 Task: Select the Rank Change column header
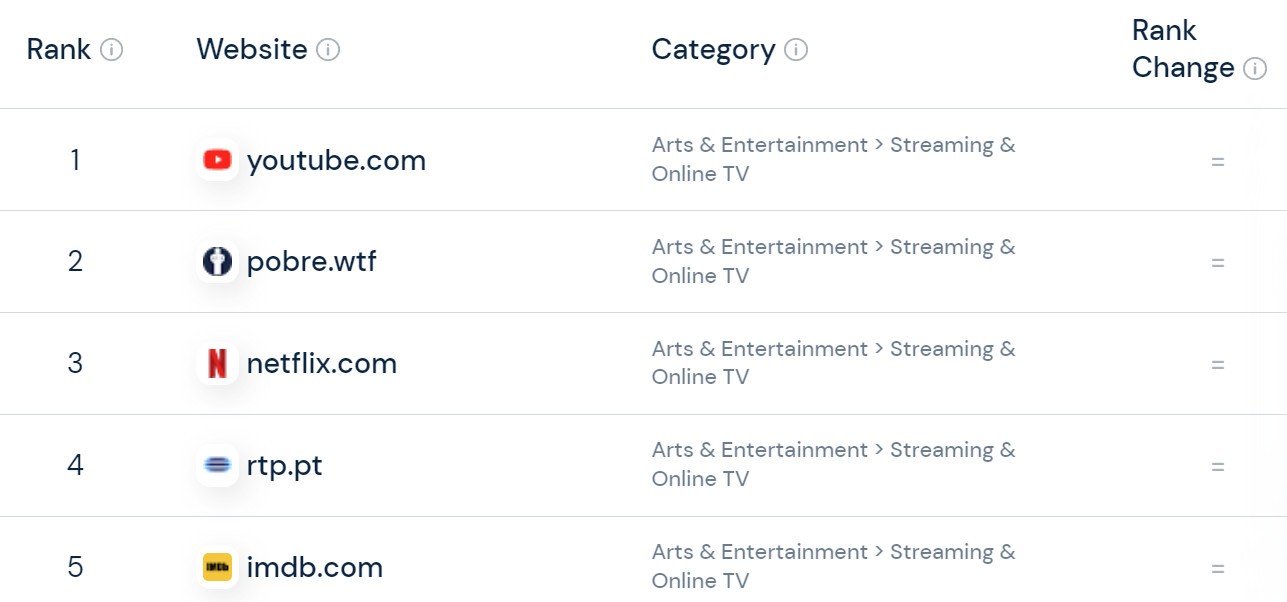coord(1183,49)
